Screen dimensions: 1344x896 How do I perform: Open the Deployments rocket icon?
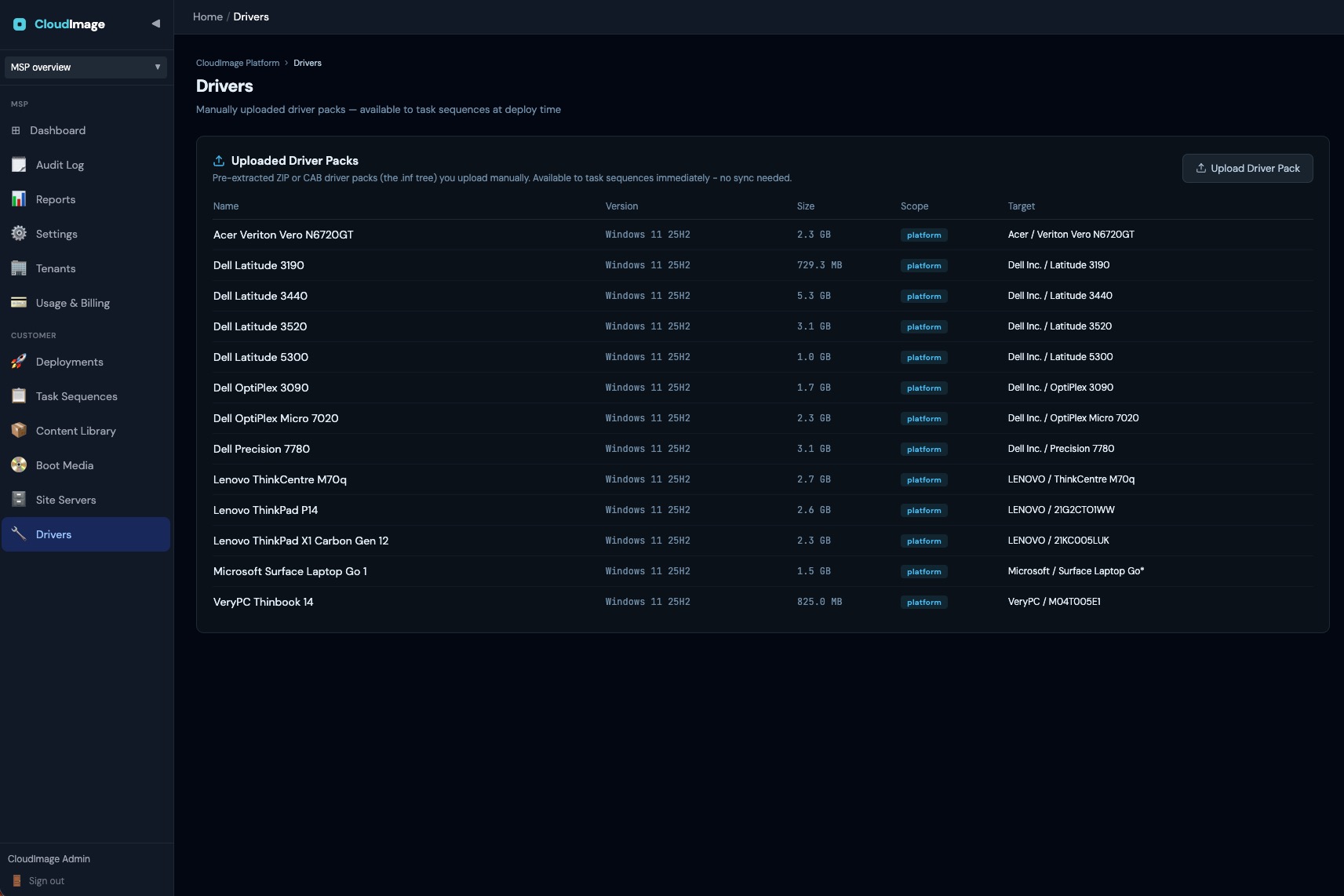coord(19,362)
